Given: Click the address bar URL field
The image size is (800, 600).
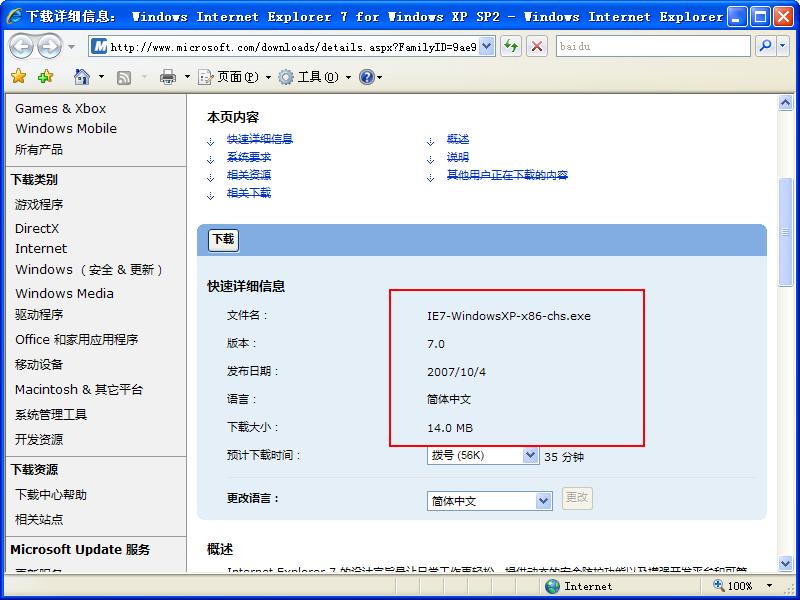Looking at the screenshot, I should (293, 47).
